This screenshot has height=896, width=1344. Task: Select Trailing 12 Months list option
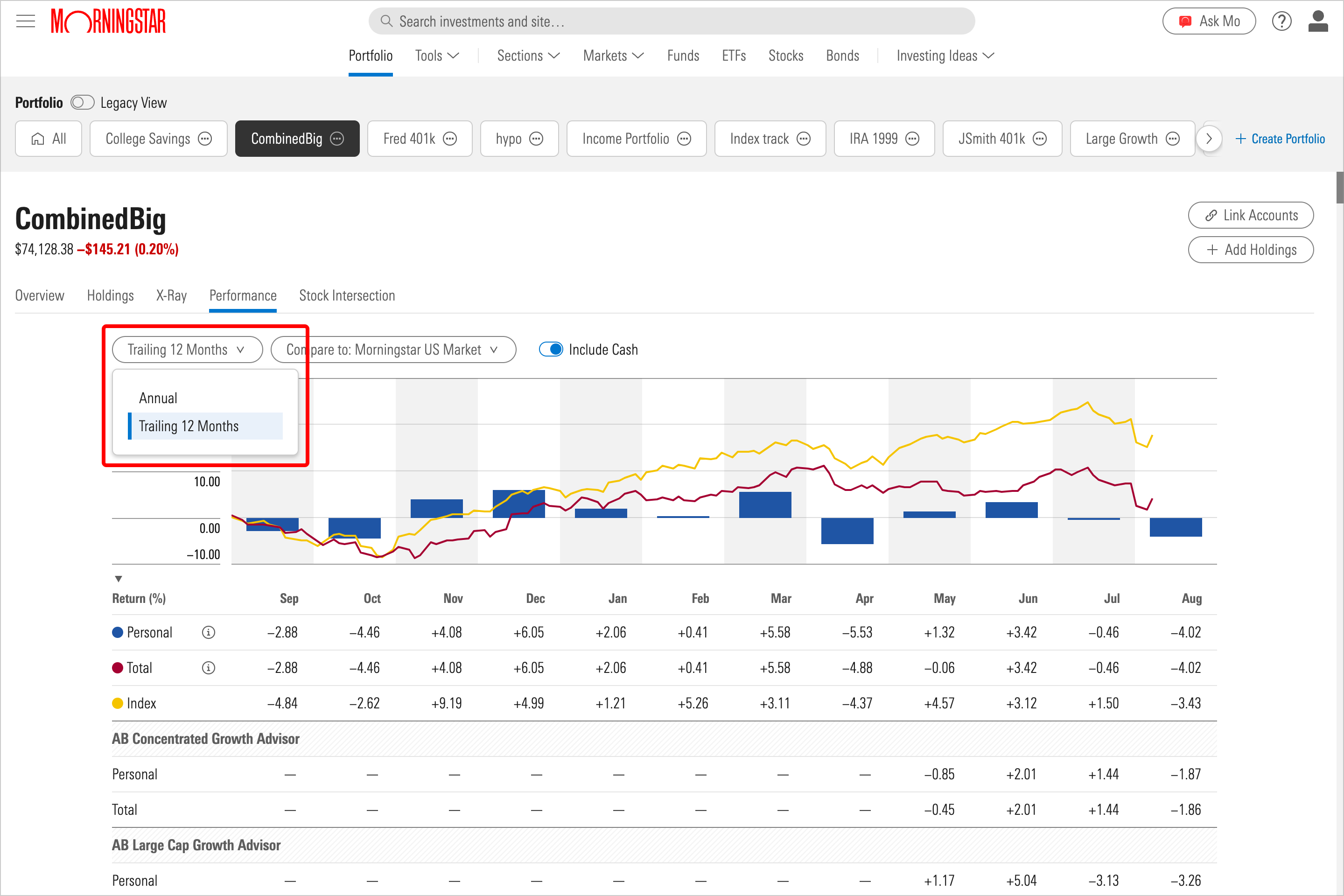(x=205, y=426)
